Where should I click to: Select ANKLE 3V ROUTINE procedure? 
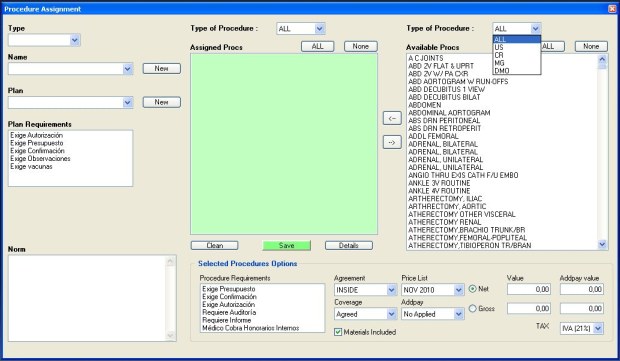click(439, 183)
